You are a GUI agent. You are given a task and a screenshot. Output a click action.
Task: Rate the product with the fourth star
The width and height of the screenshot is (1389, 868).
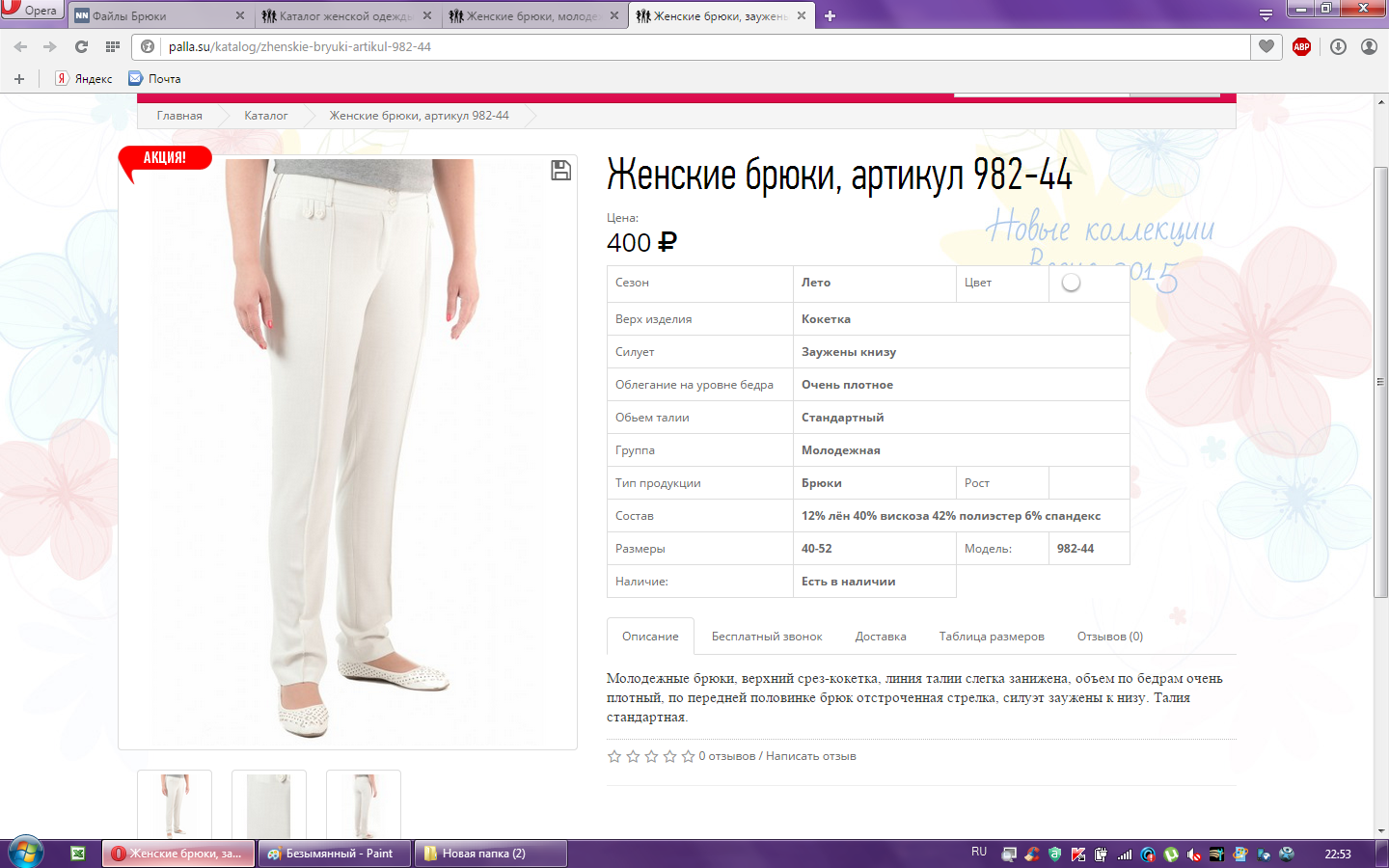(669, 756)
